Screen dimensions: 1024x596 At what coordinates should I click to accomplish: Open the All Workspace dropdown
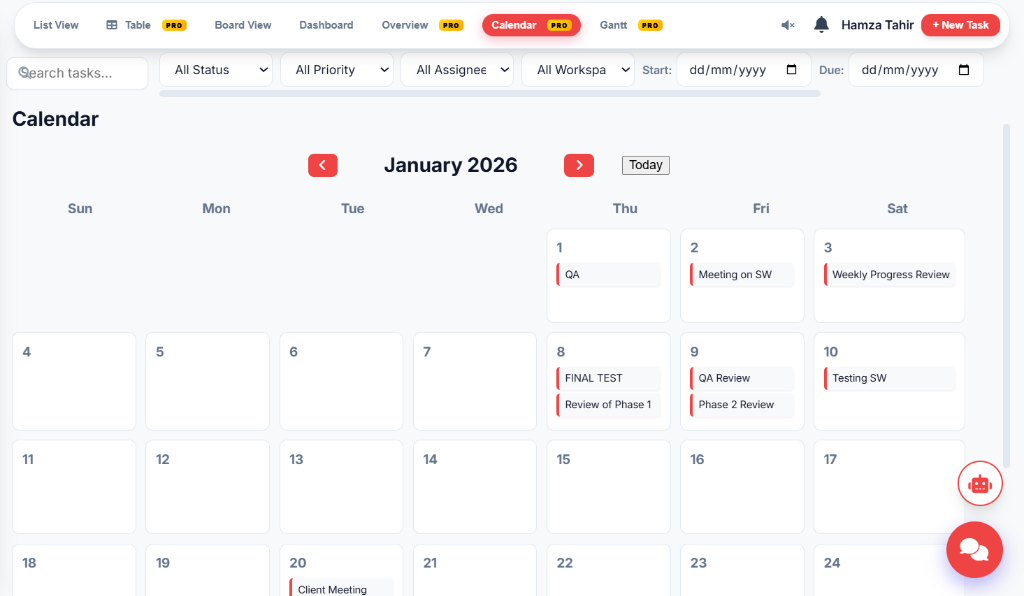coord(577,70)
